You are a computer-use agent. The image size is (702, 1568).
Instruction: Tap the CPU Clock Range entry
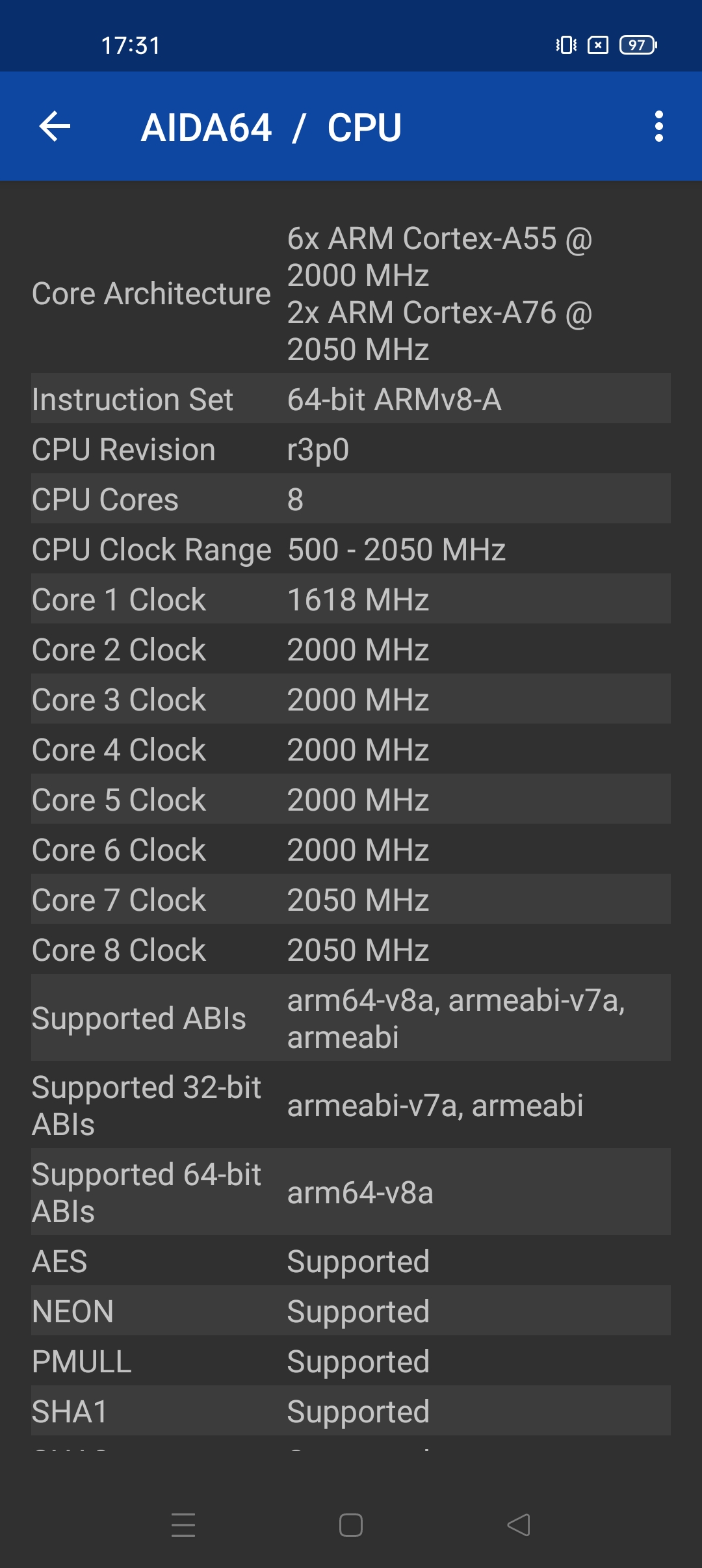click(x=351, y=549)
